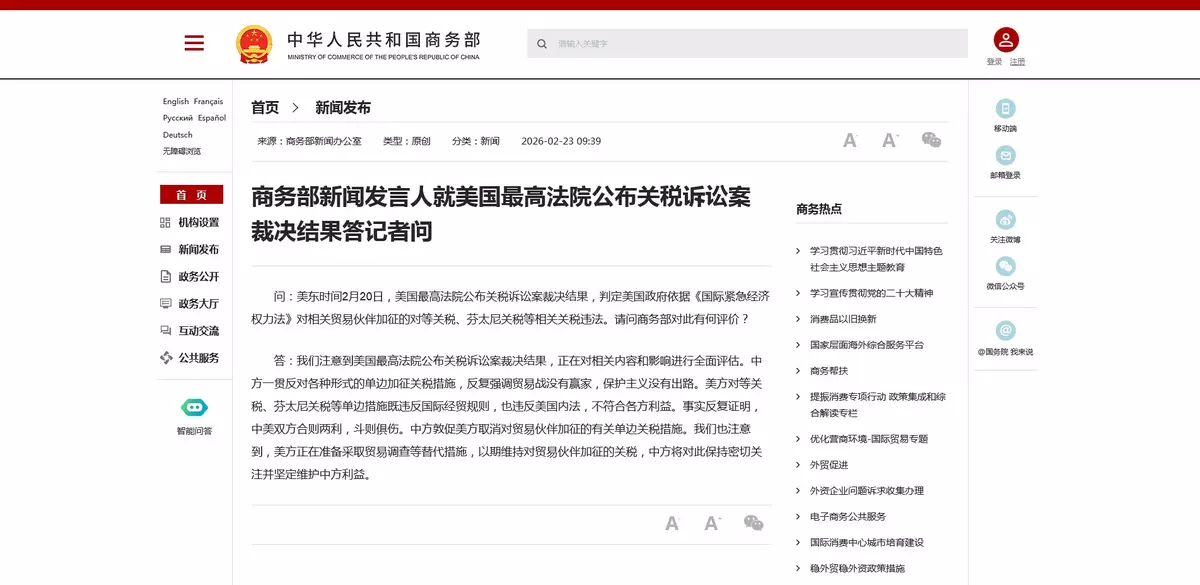Click the @国务院 我来说 icon
Image resolution: width=1200 pixels, height=585 pixels.
tap(1005, 331)
